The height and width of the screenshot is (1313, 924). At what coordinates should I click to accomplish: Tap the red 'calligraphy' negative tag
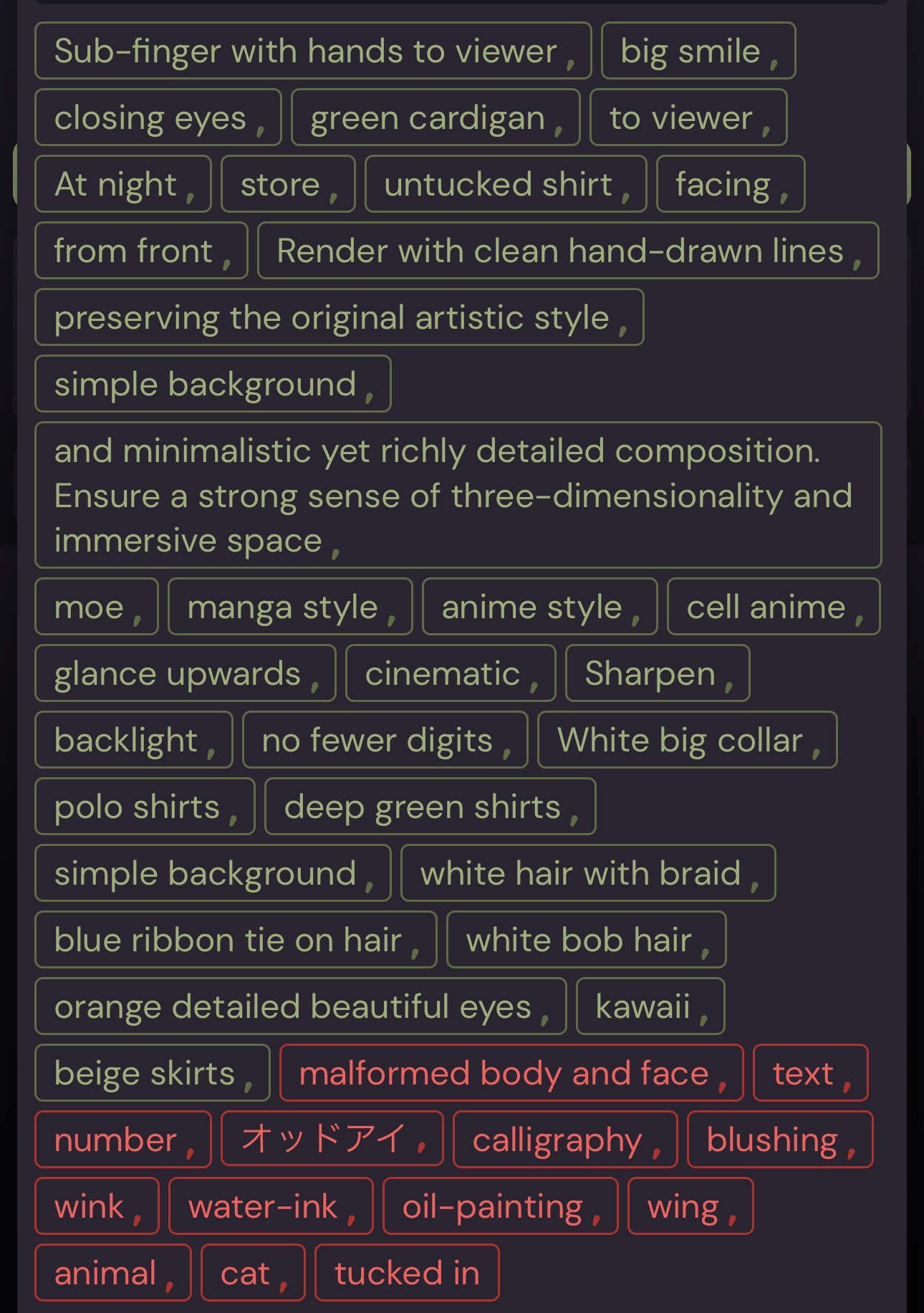tap(565, 1140)
